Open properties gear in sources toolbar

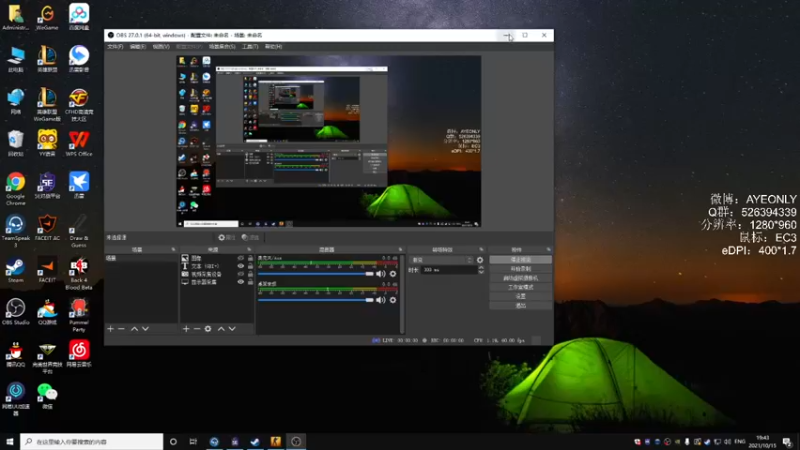(x=208, y=329)
